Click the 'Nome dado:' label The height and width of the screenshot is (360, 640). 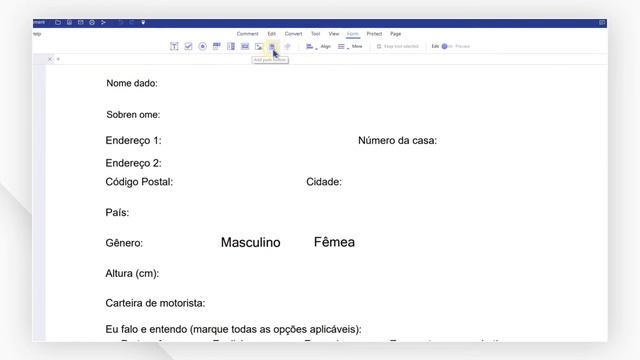pos(132,83)
